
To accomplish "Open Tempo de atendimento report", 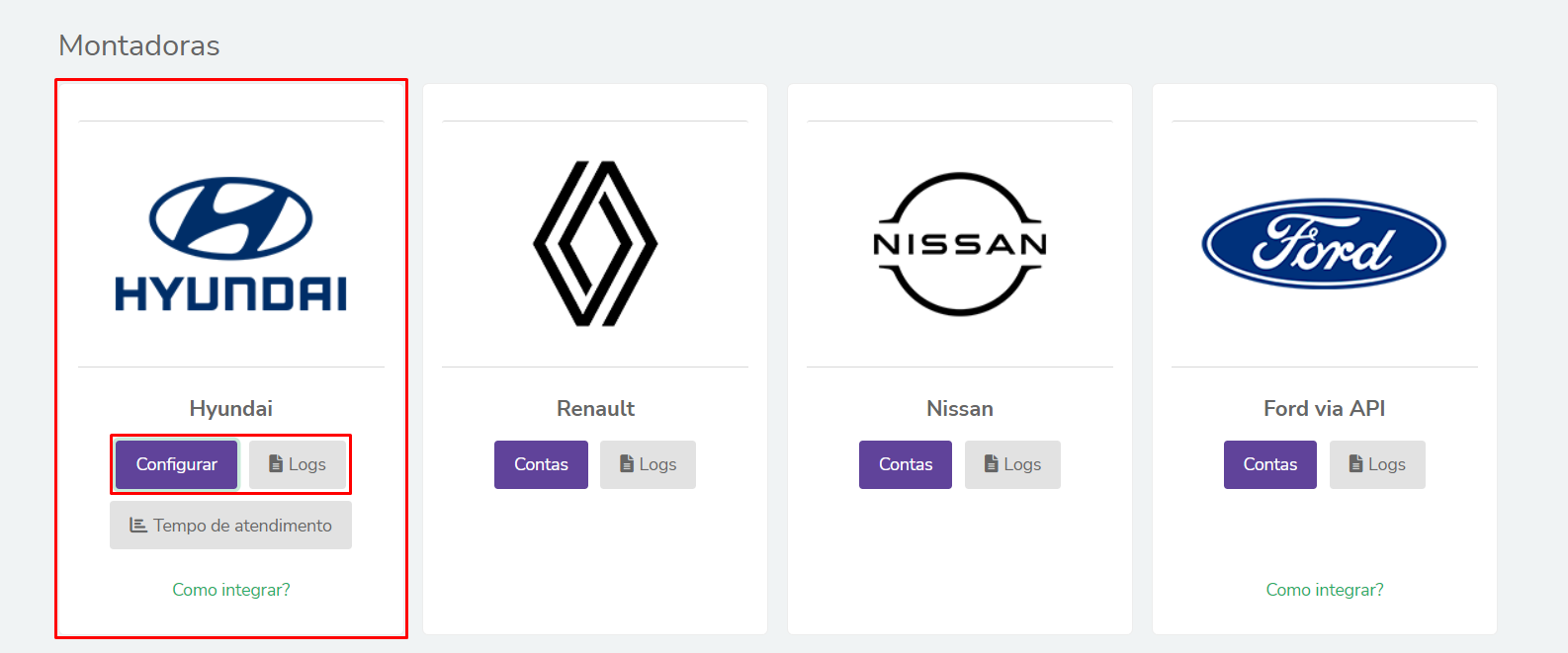I will pyautogui.click(x=230, y=526).
